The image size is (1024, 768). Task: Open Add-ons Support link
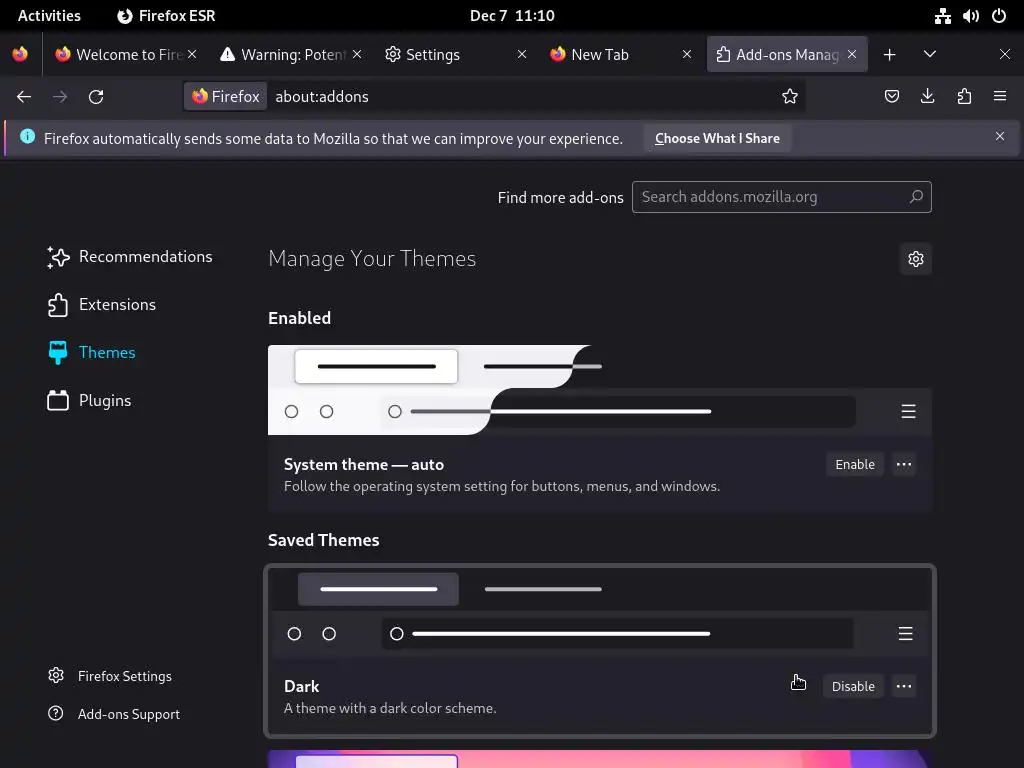click(114, 714)
